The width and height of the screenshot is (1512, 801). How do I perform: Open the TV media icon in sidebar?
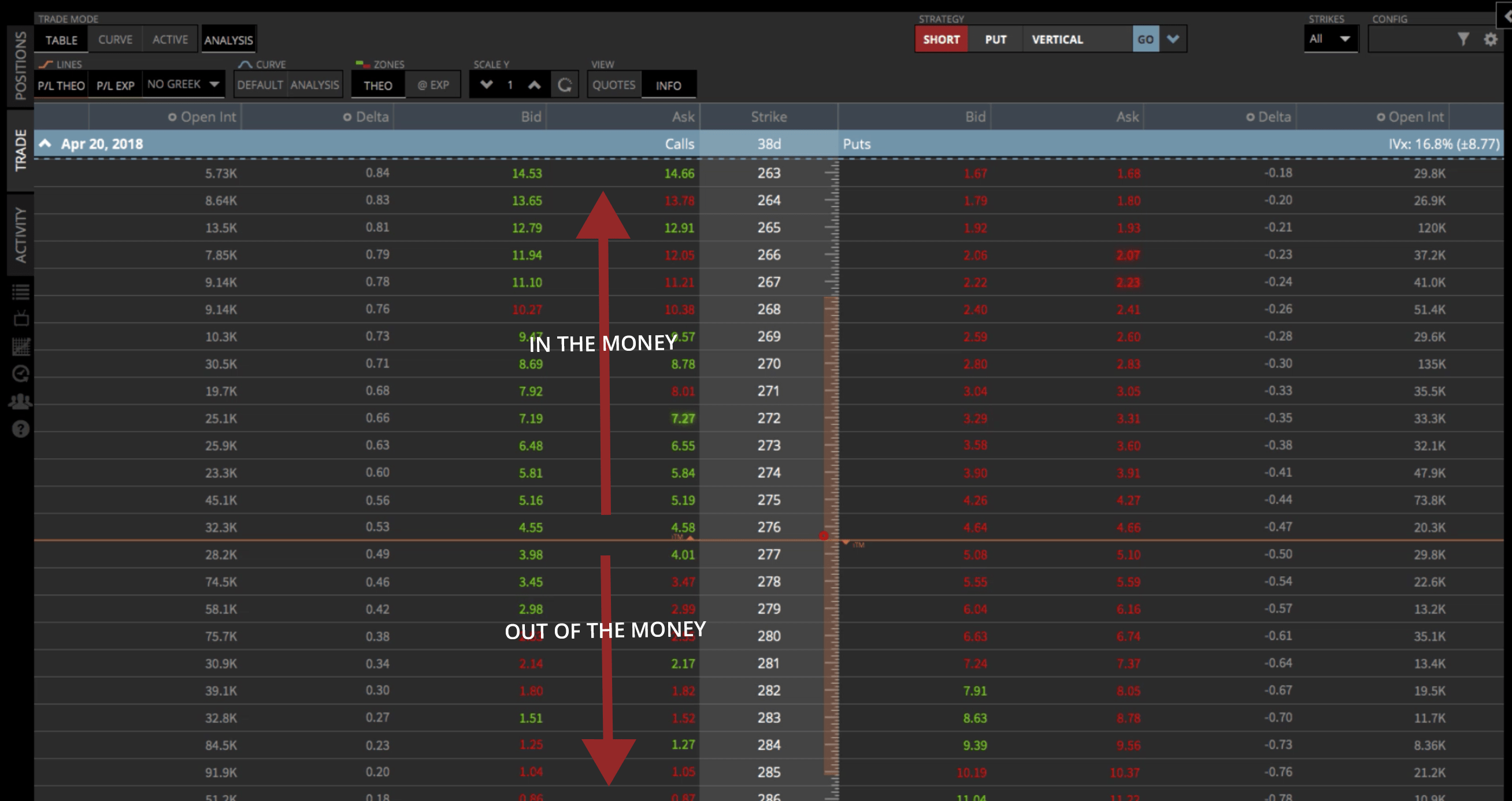pos(21,318)
